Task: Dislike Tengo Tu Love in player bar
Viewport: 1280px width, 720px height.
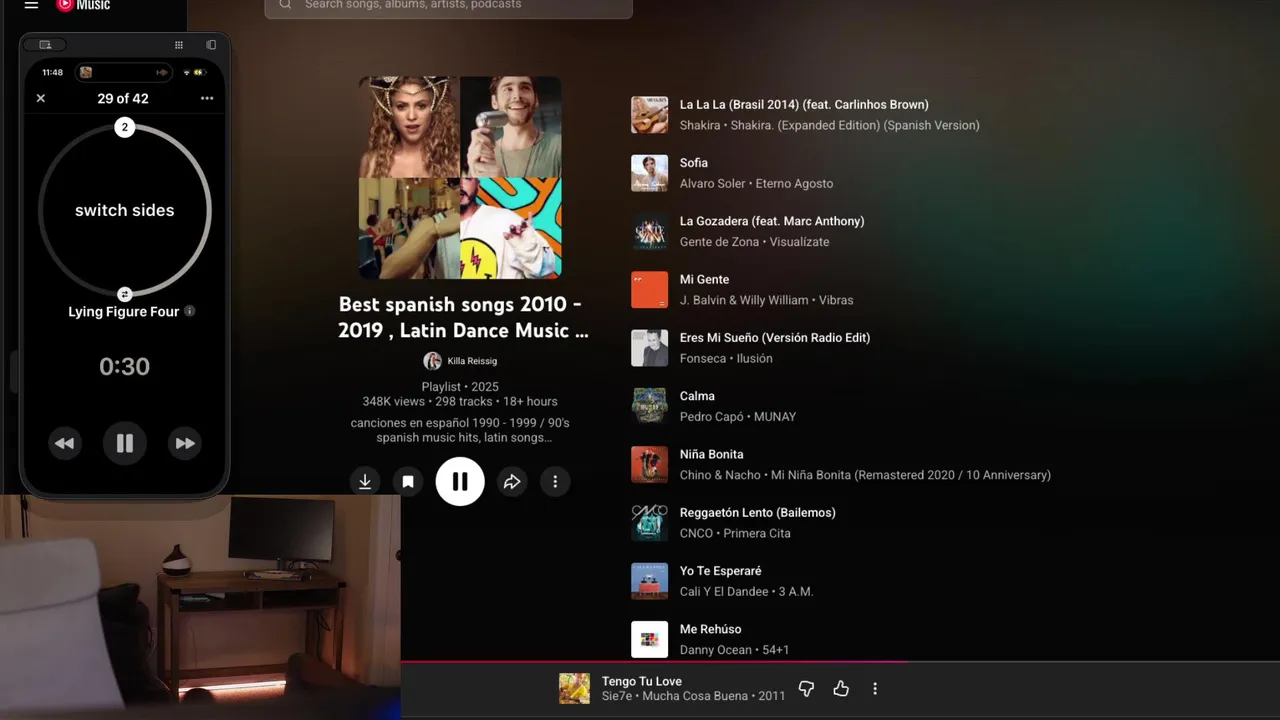Action: tap(806, 689)
